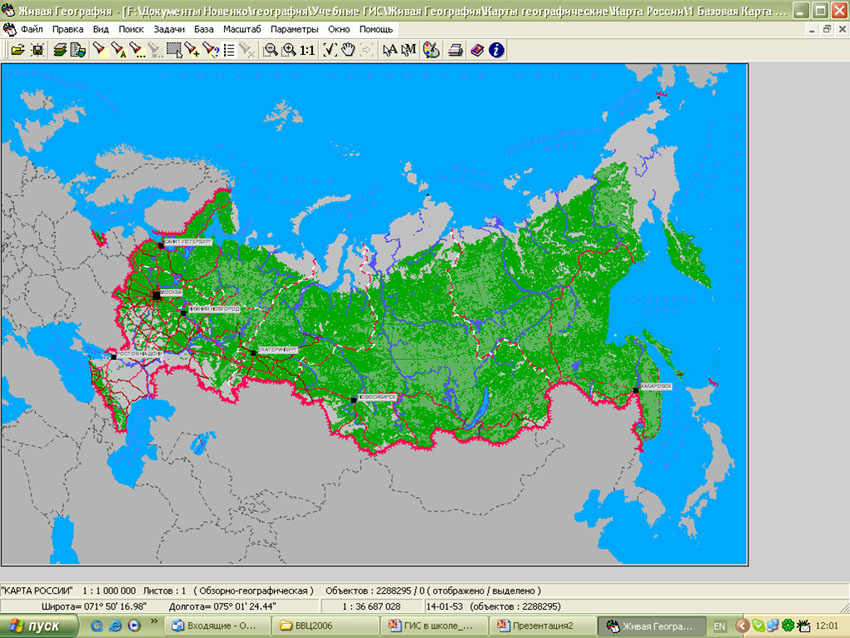Open the Параметры menu
The image size is (850, 638).
point(294,29)
